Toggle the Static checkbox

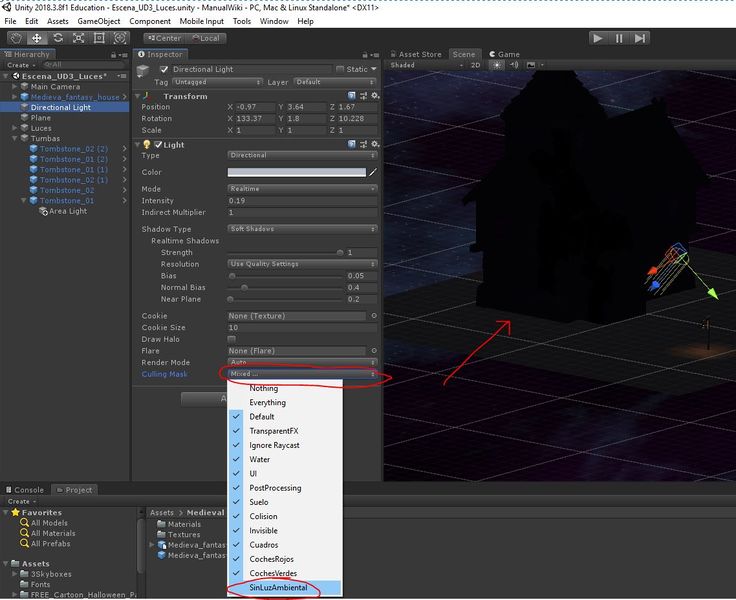(x=340, y=69)
